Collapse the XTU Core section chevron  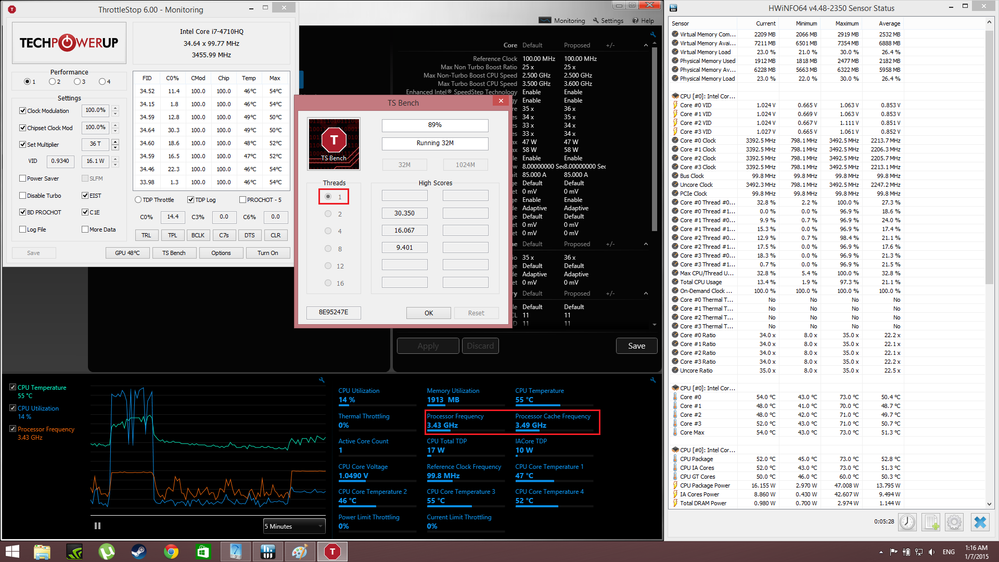(645, 46)
